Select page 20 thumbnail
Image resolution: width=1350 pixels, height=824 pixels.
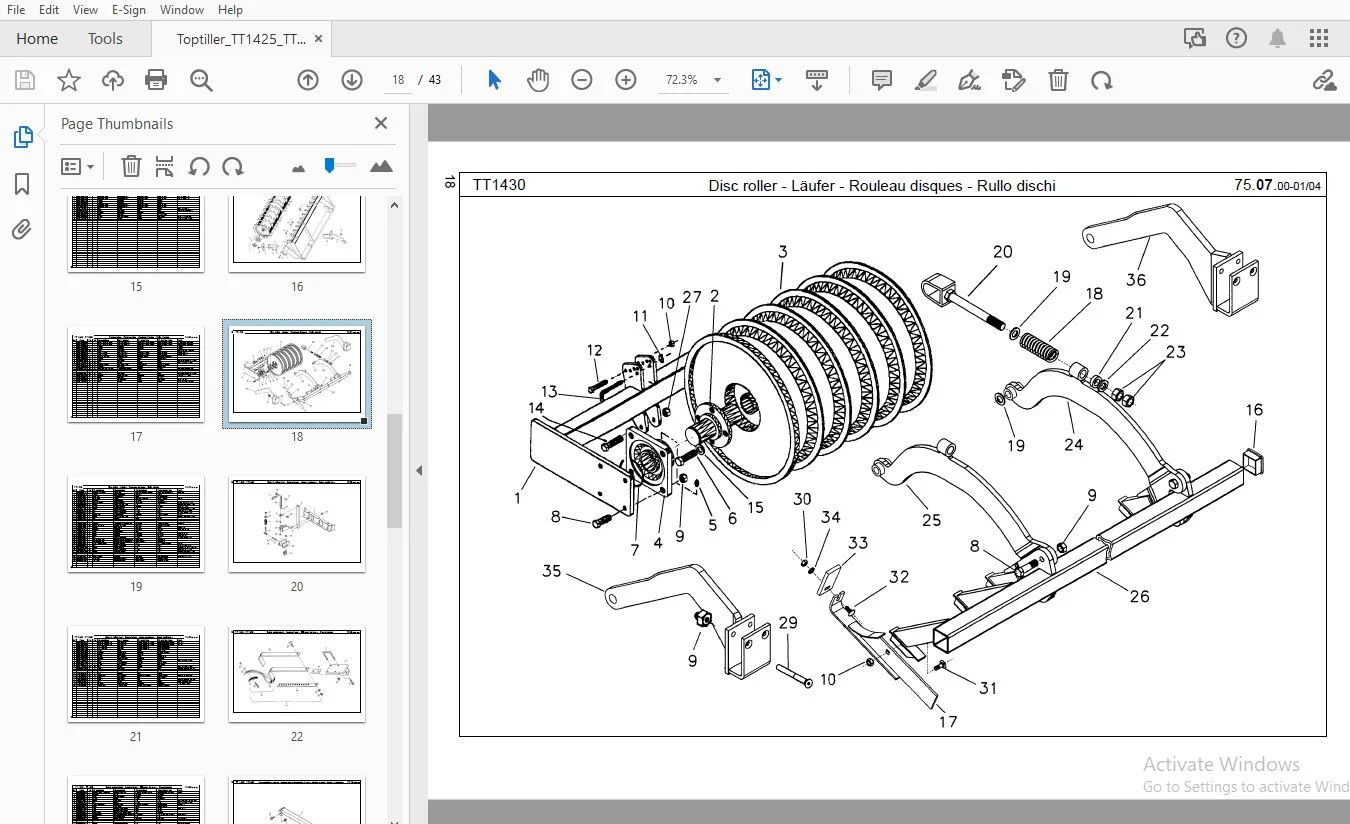click(x=297, y=524)
